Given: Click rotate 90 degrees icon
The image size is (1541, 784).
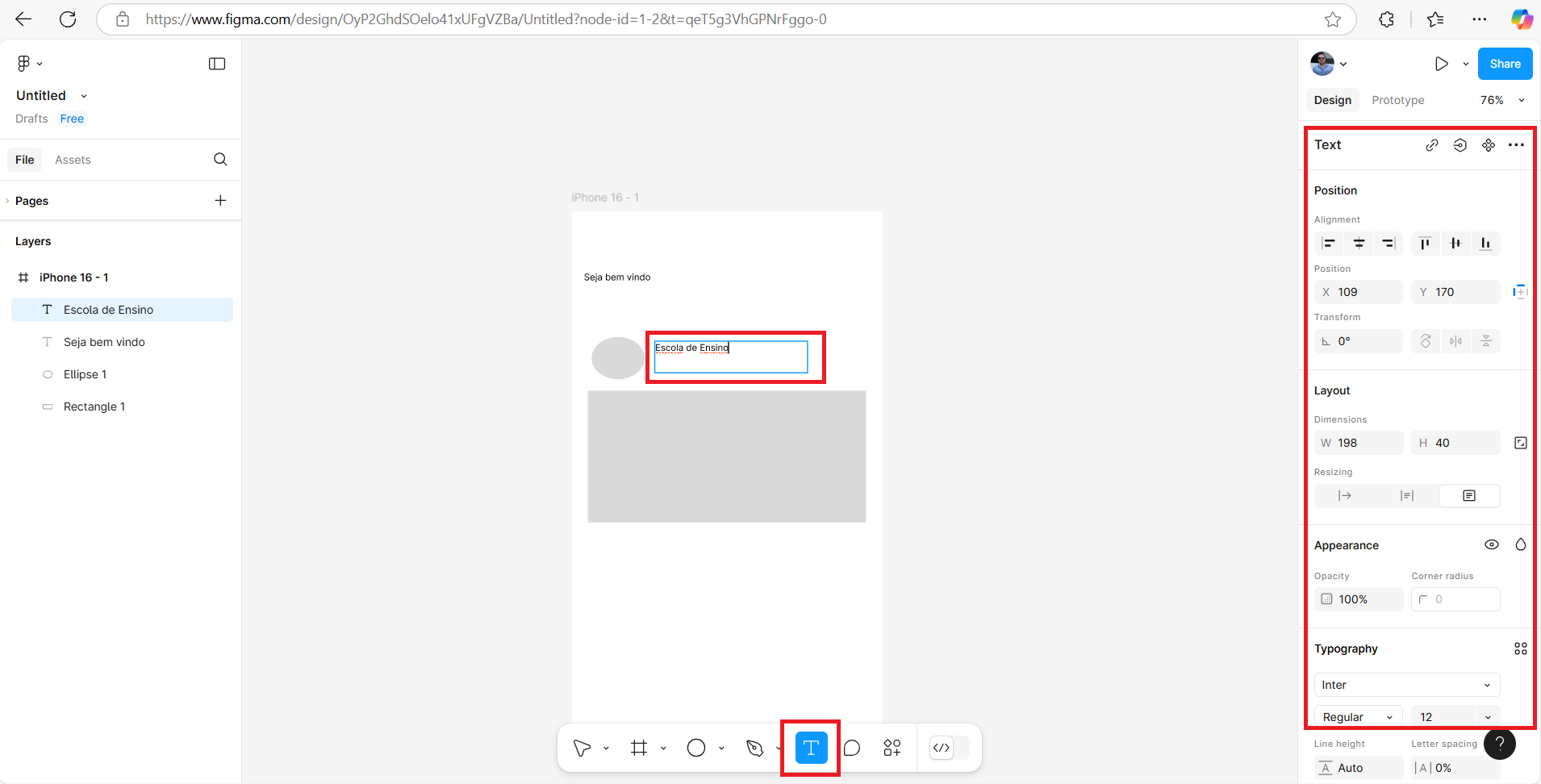Looking at the screenshot, I should coord(1426,341).
